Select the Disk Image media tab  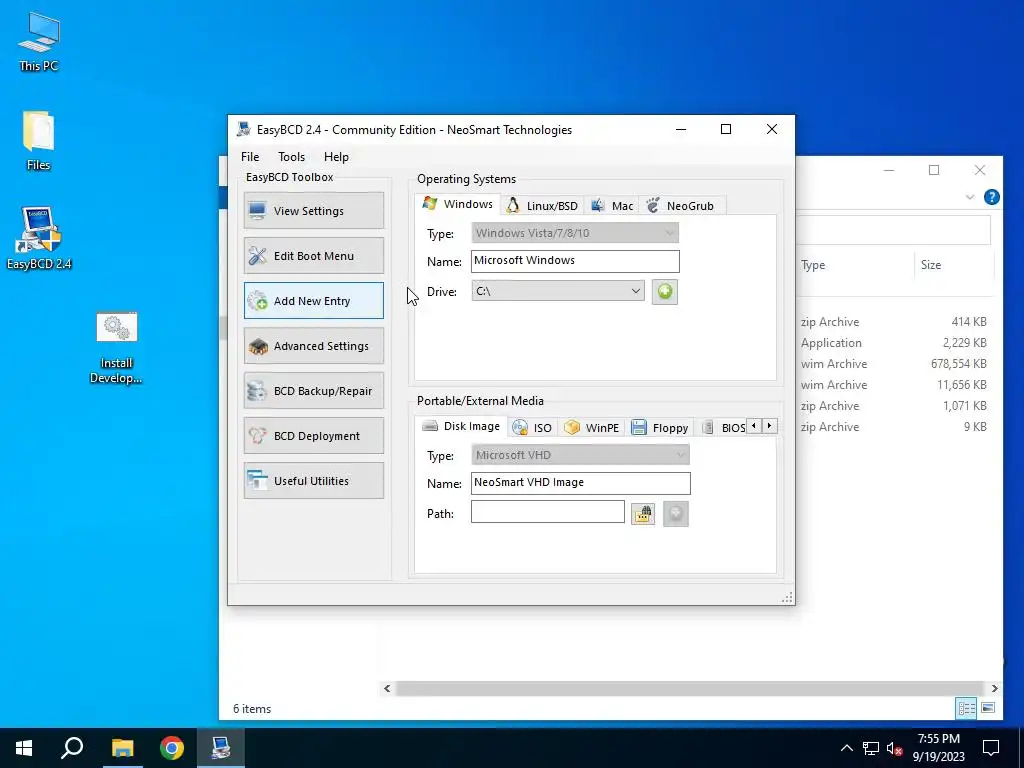pyautogui.click(x=460, y=426)
